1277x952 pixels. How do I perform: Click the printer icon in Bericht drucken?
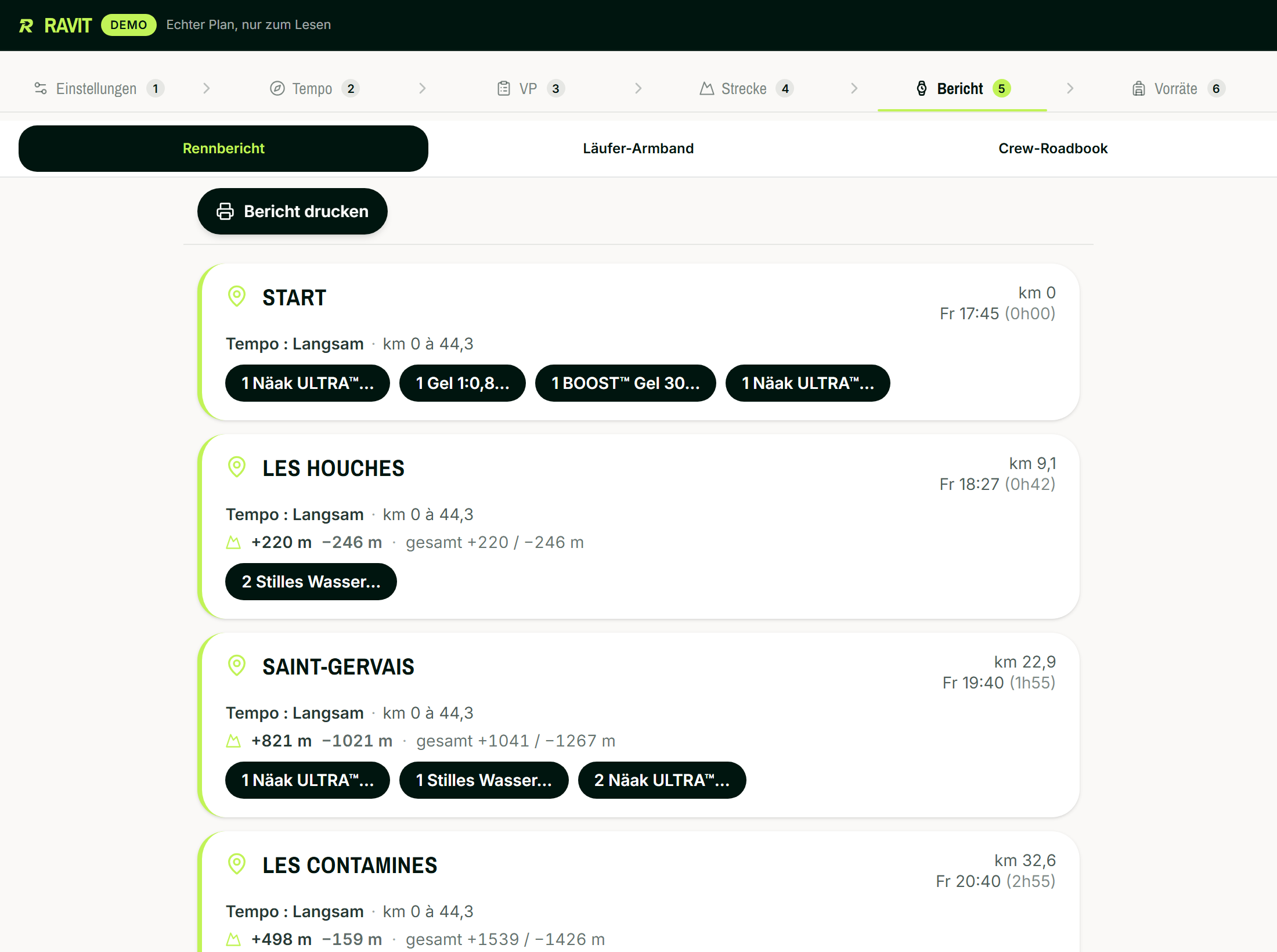pos(225,211)
